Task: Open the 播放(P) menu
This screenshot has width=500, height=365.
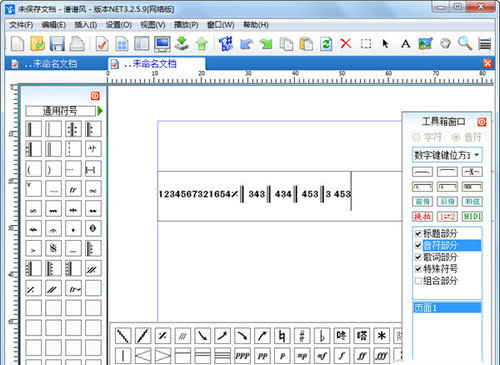Action: [186, 25]
